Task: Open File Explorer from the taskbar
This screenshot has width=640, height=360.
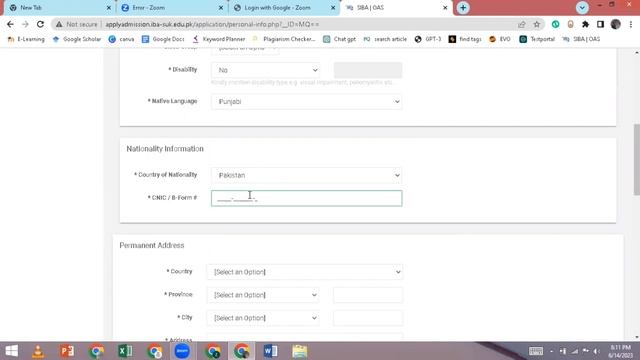Action: coord(300,351)
